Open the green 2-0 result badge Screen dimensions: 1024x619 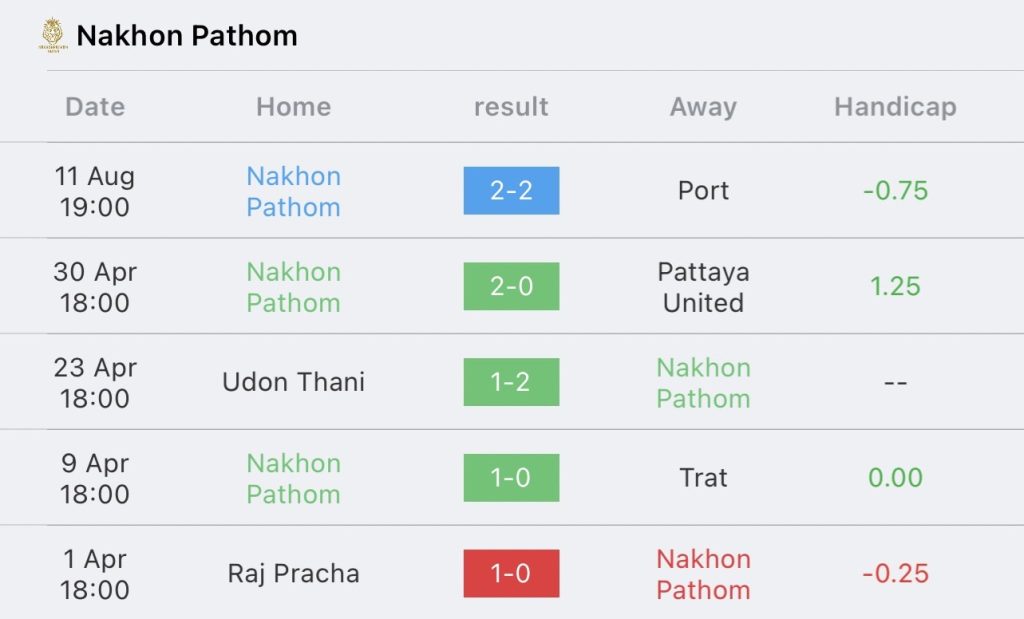pyautogui.click(x=511, y=286)
